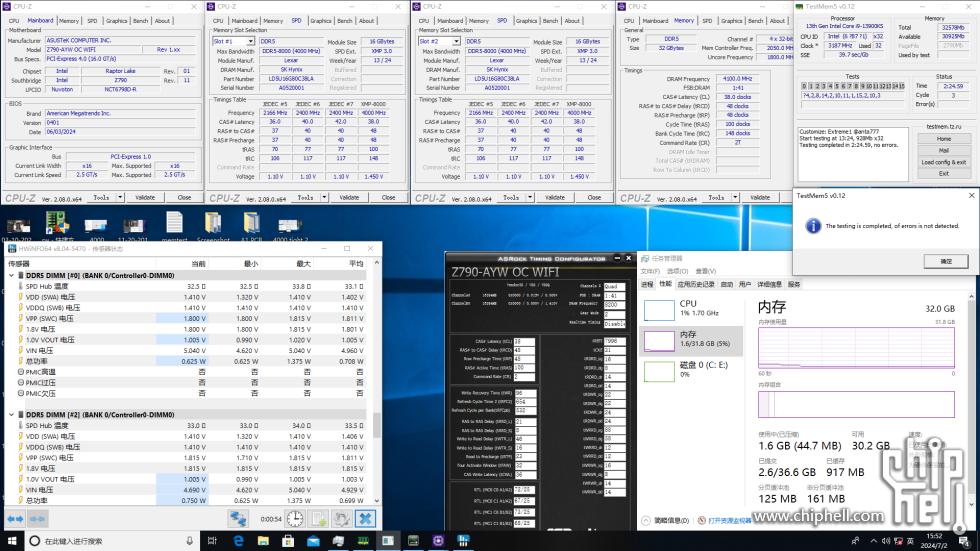The width and height of the screenshot is (980, 551).
Task: Open Microsoft Edge from the taskbar
Action: coord(238,540)
